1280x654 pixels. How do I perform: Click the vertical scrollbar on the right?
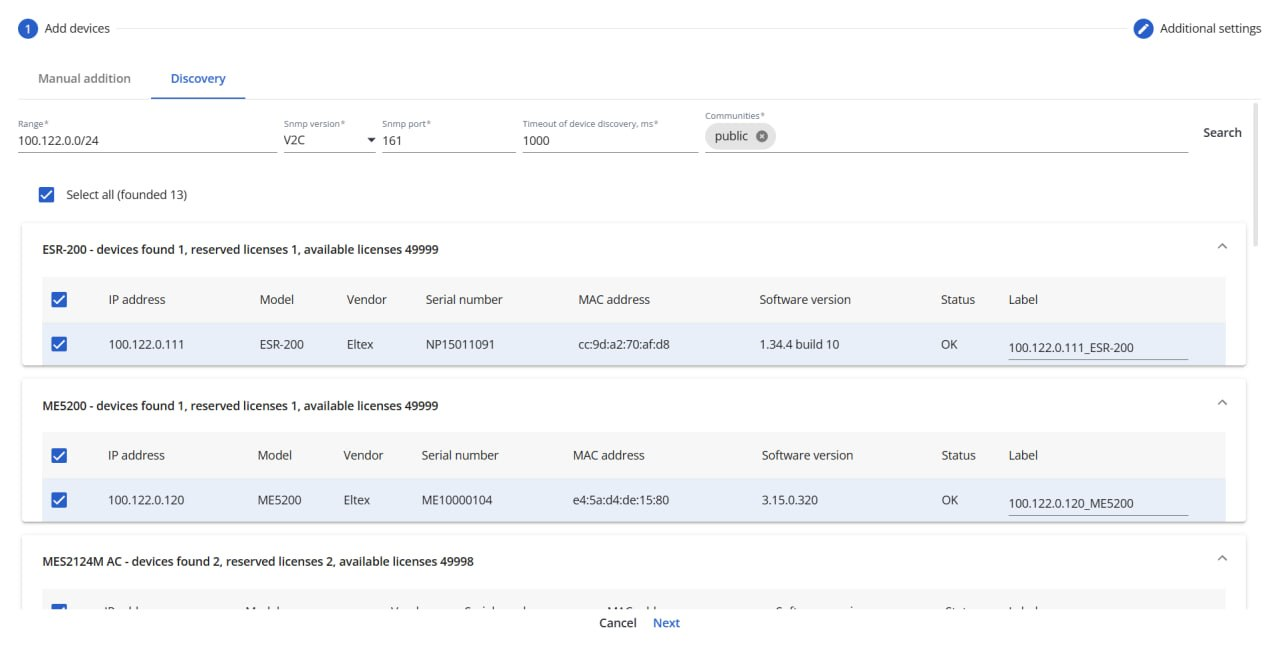click(1255, 175)
